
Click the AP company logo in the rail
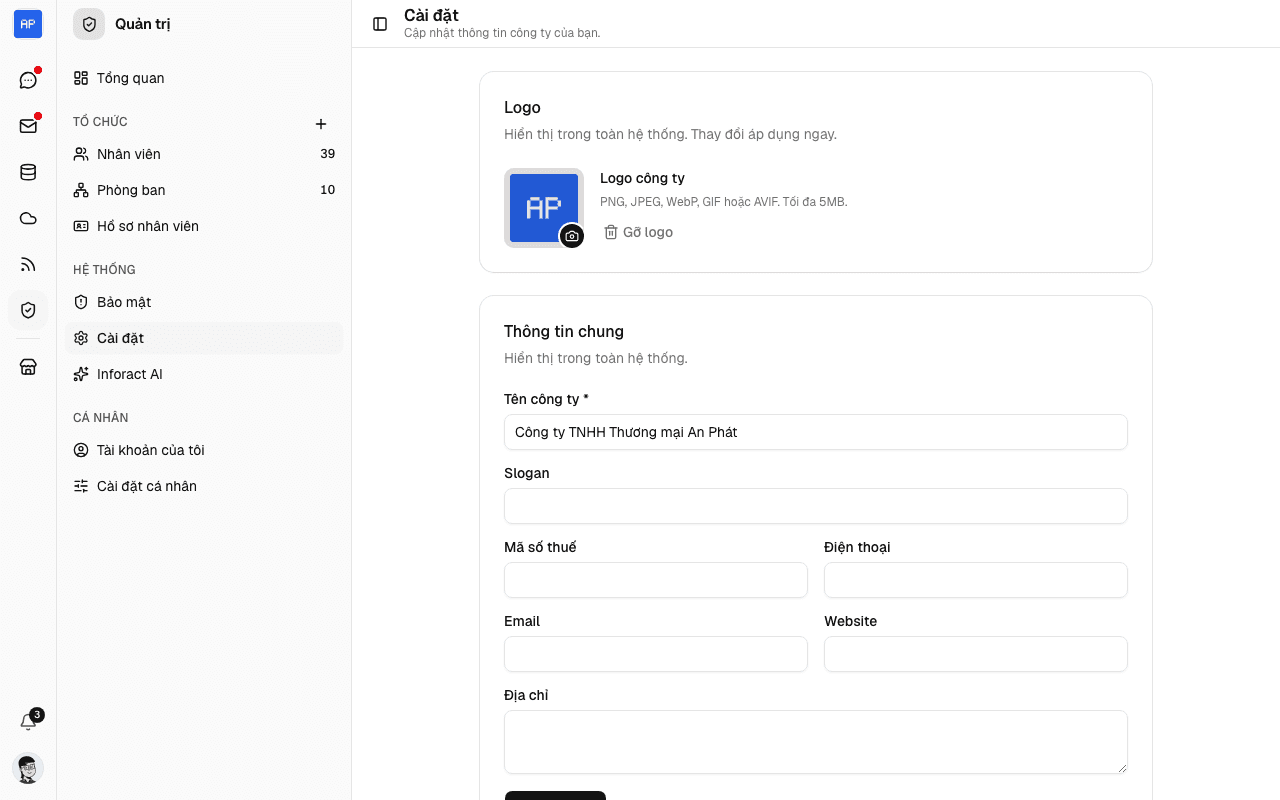(28, 24)
